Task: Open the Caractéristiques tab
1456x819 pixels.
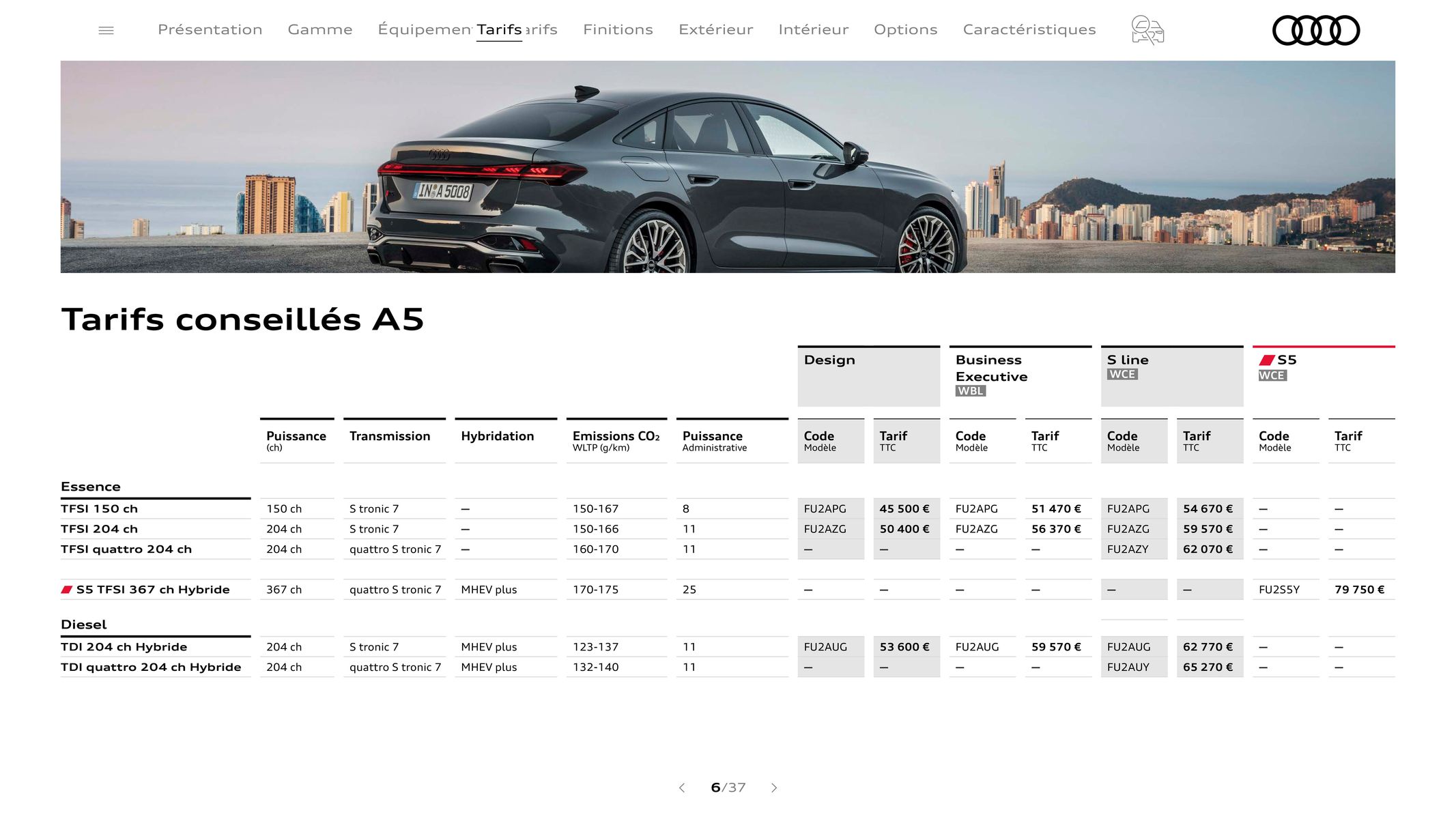Action: (x=1029, y=29)
